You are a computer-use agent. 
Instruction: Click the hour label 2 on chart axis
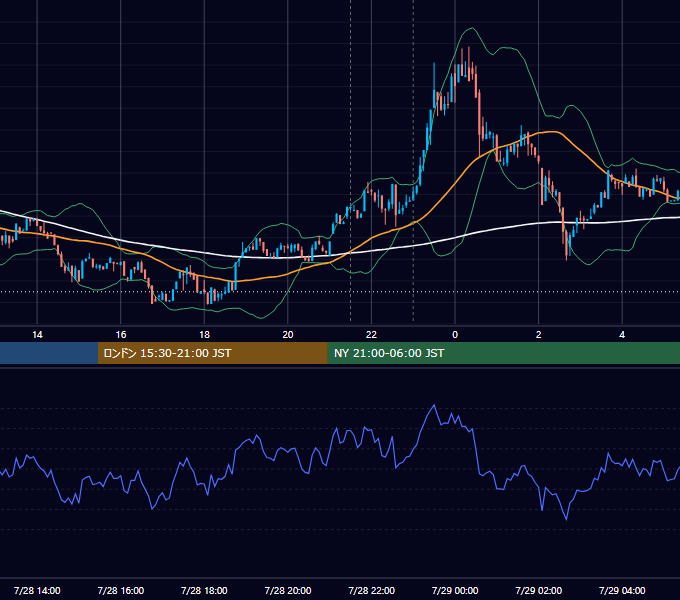[x=539, y=335]
